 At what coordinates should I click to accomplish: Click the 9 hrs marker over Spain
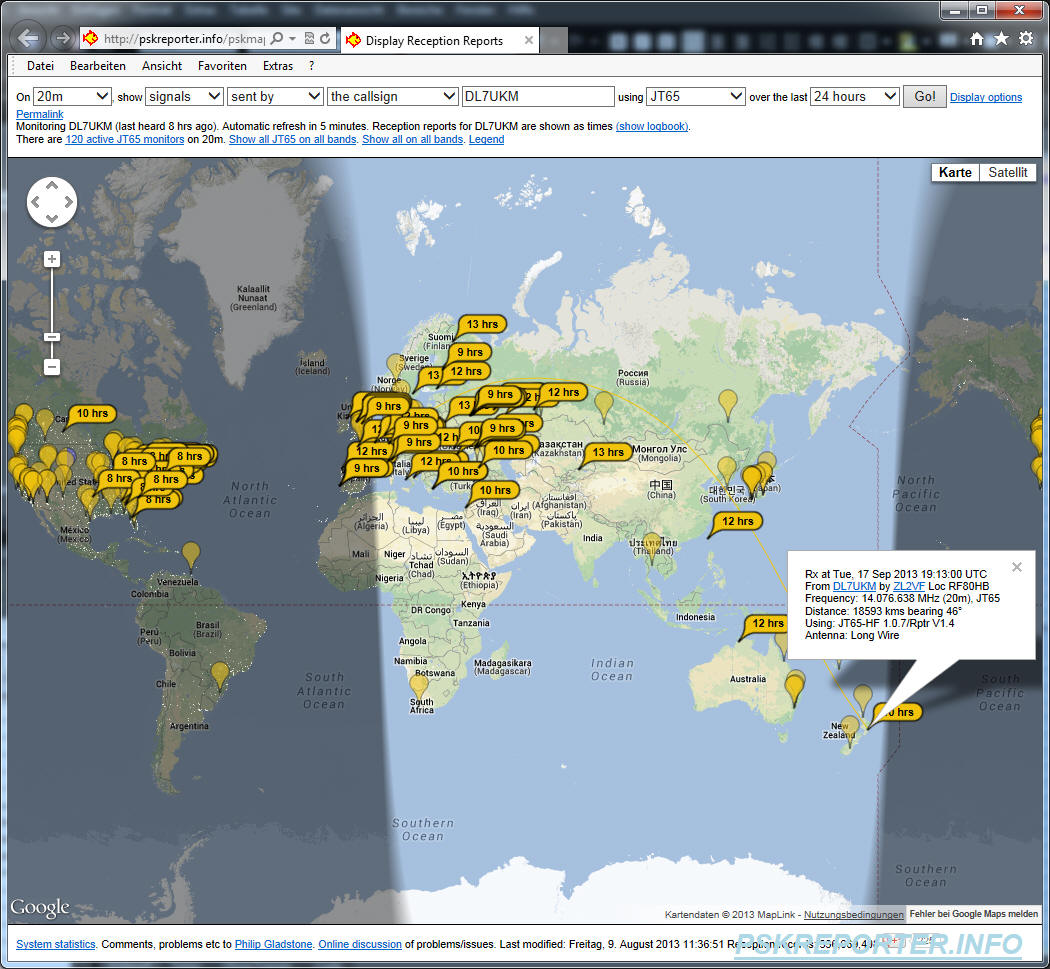366,468
